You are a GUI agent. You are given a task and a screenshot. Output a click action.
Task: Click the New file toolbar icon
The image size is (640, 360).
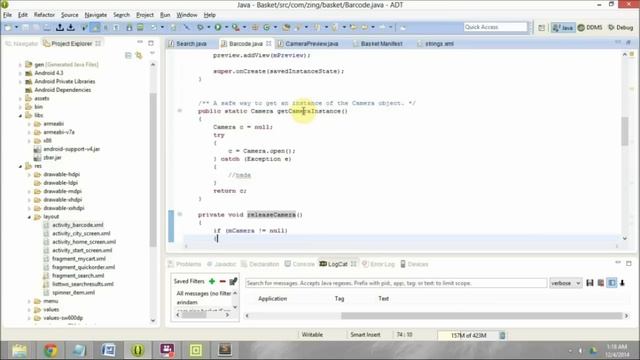coord(8,27)
